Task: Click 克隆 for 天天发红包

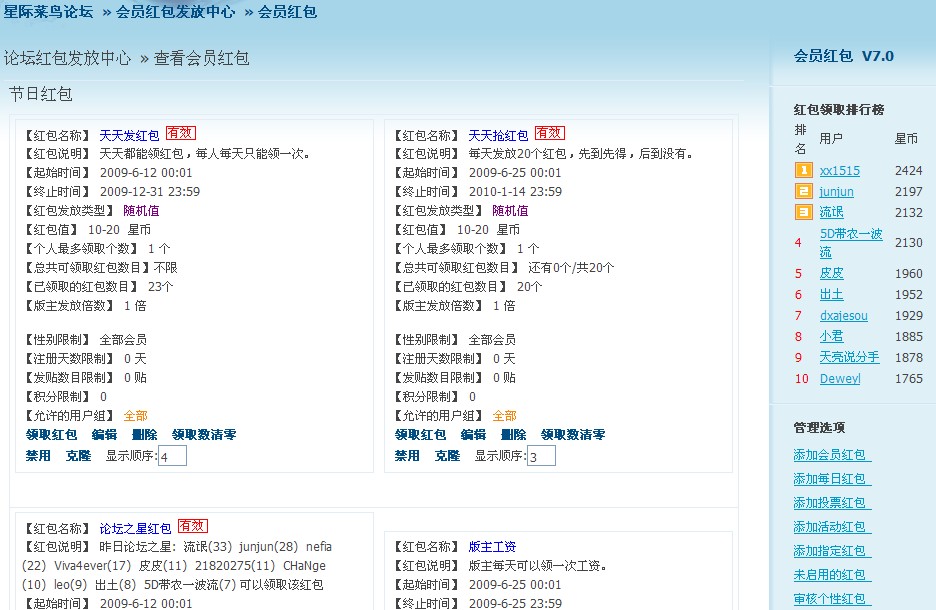Action: [78, 456]
